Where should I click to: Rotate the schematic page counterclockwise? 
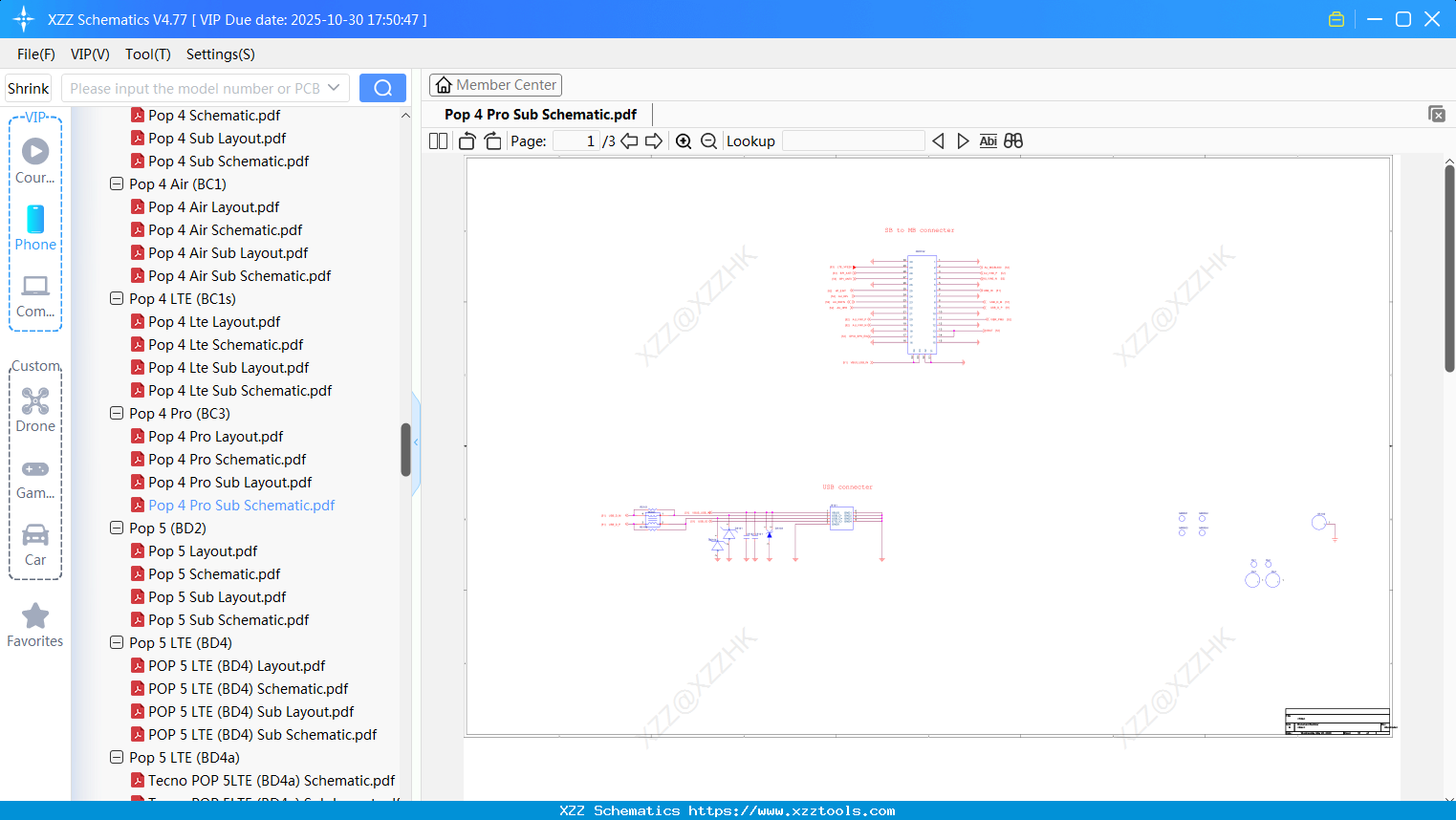[466, 140]
